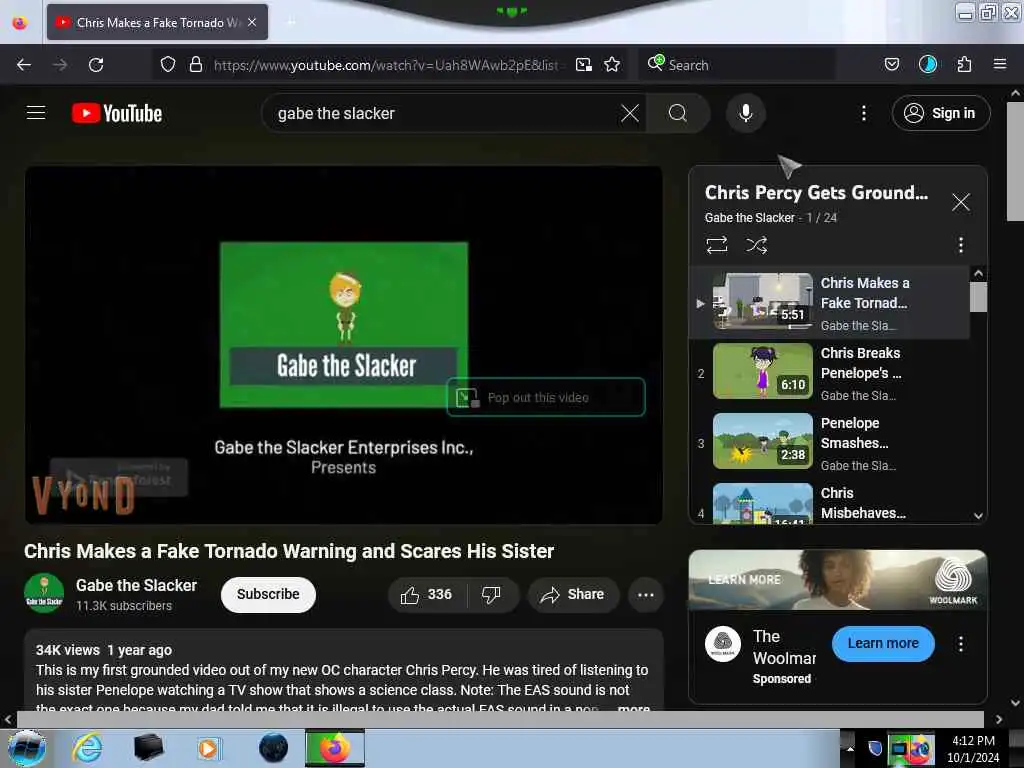
Task: Open Windows Media Player taskbar icon
Action: [209, 748]
